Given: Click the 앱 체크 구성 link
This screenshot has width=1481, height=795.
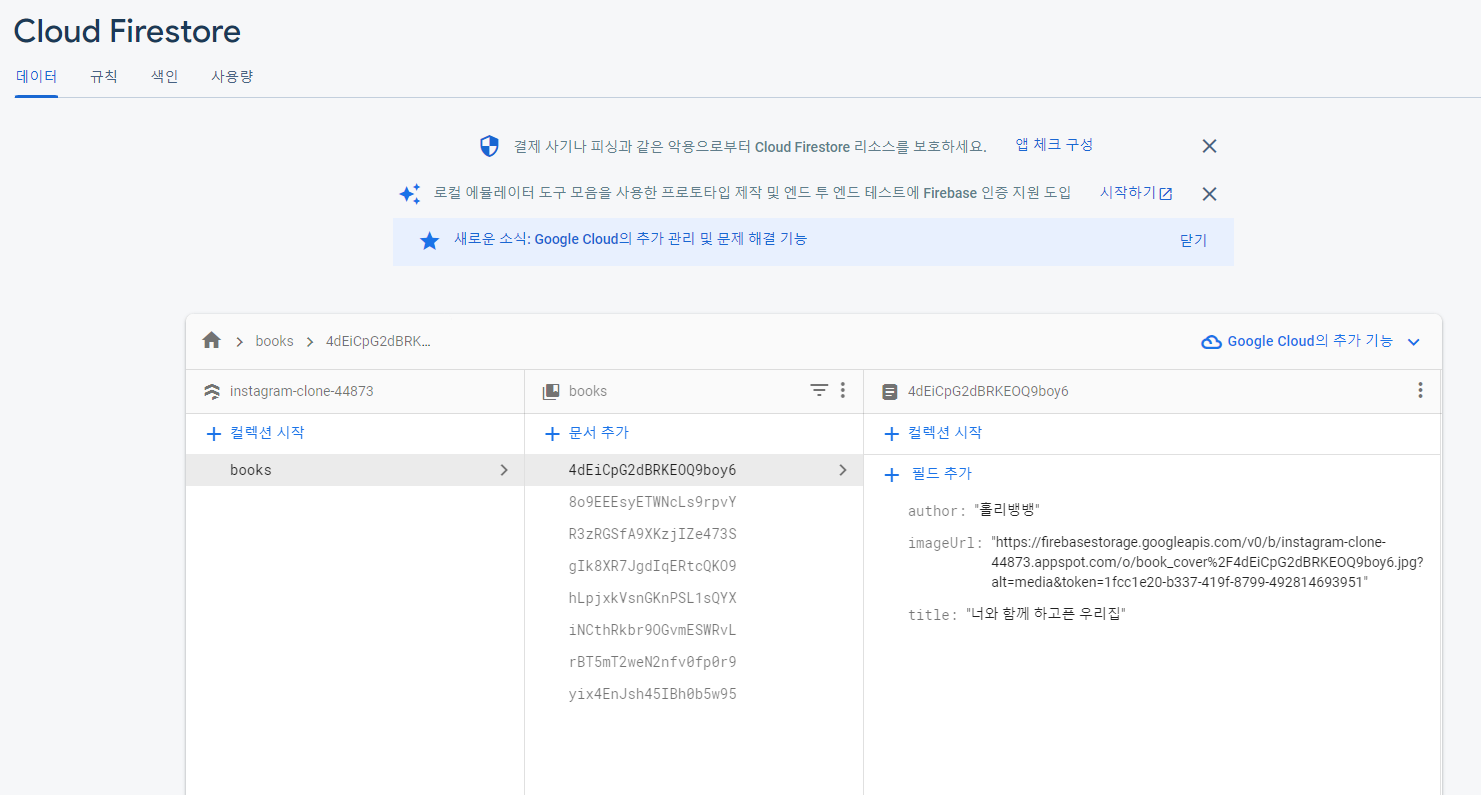Looking at the screenshot, I should [1054, 145].
